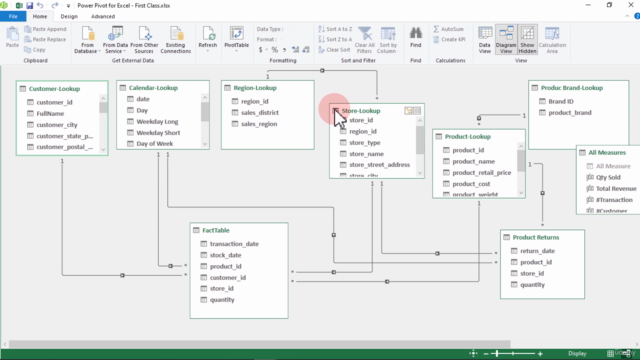Switch to the Home tab

[x=40, y=16]
